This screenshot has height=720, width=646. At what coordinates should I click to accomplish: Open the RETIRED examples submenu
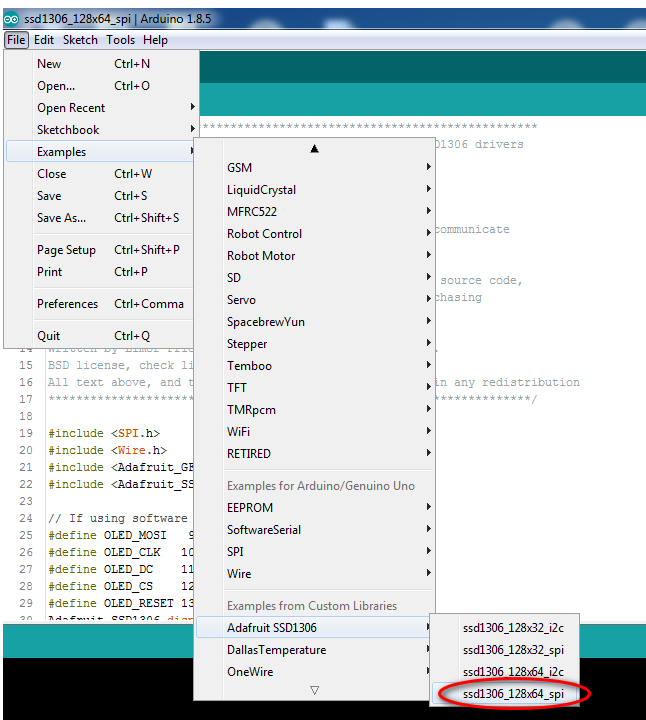coord(315,454)
